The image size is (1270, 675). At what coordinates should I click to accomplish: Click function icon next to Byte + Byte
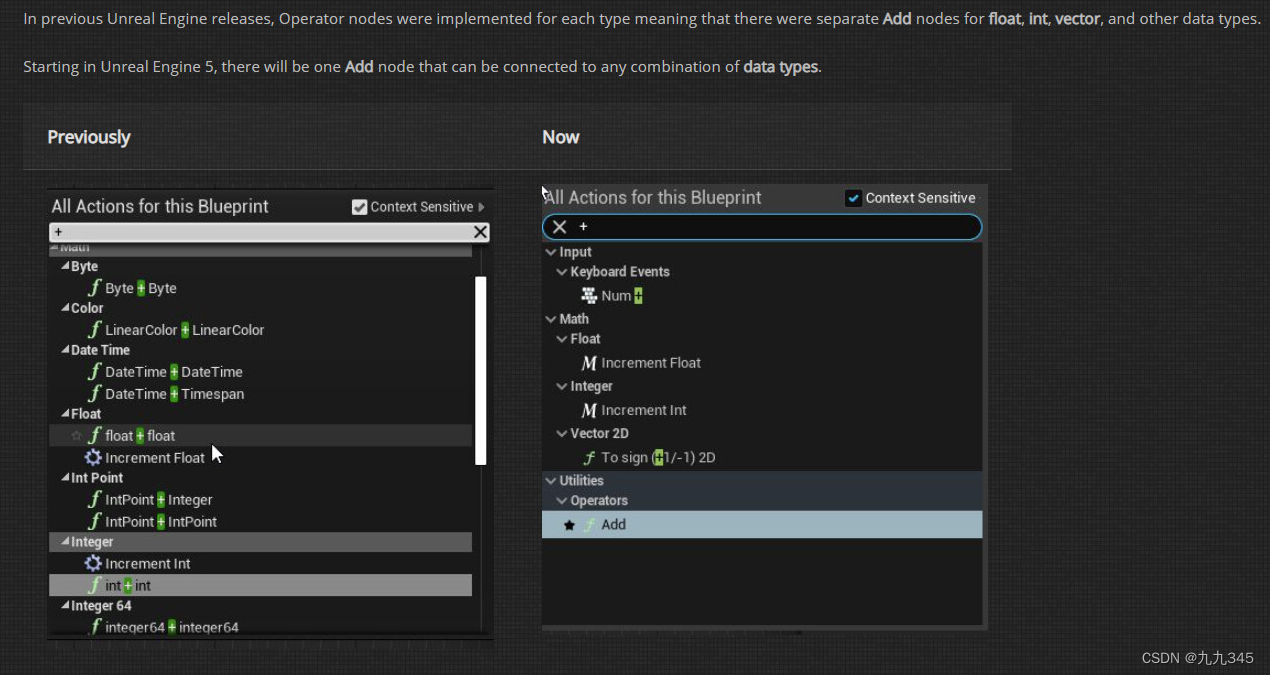click(95, 288)
